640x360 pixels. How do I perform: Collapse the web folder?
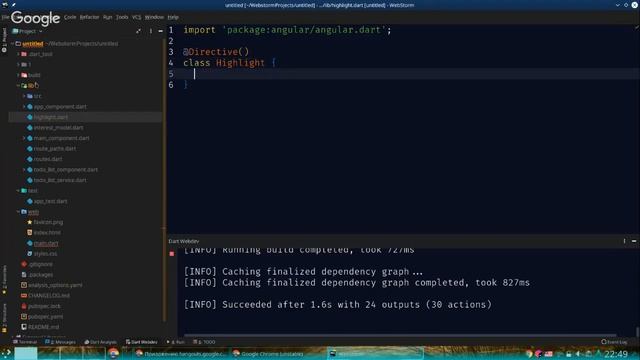18,212
